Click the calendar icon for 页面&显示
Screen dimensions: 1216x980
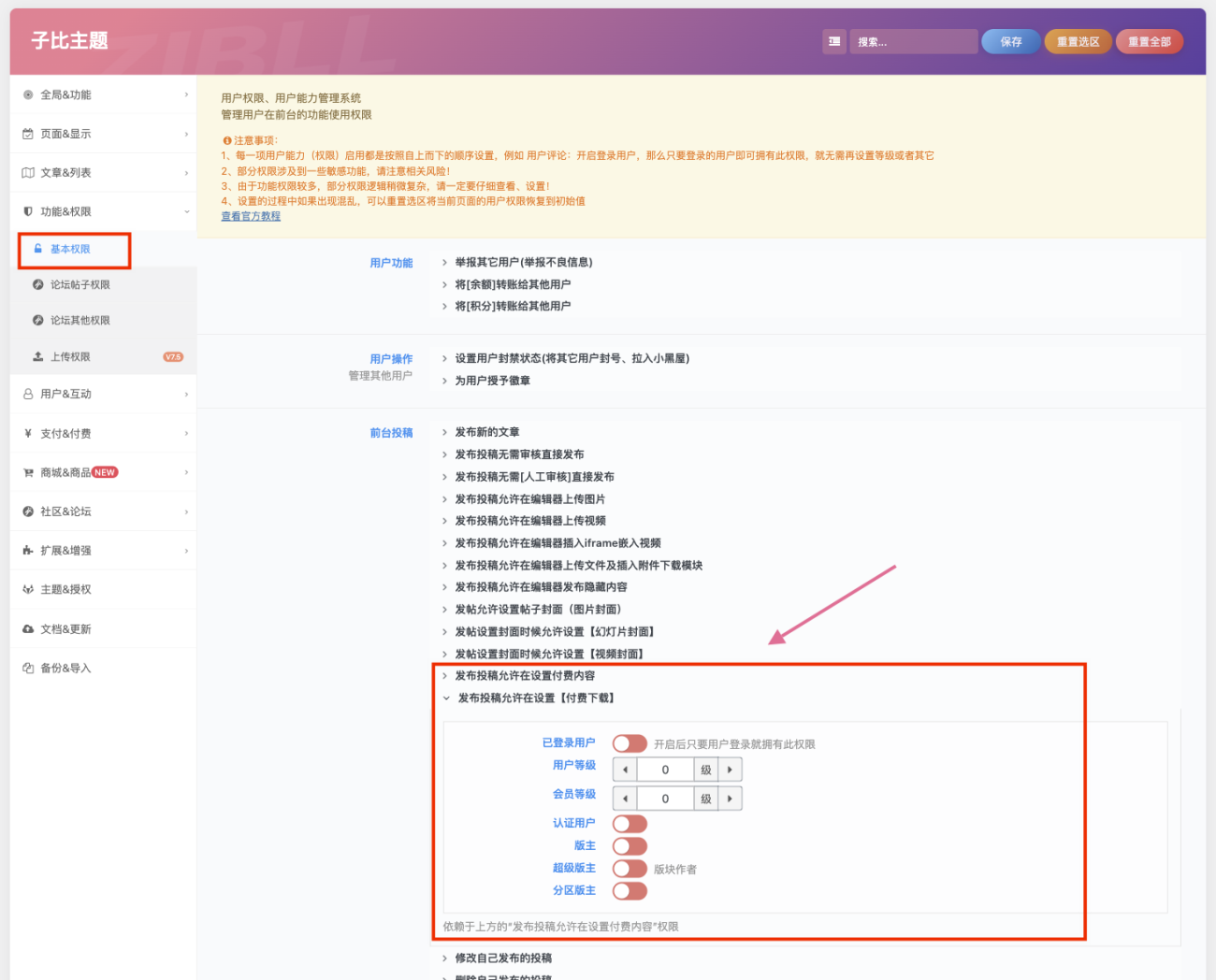tap(26, 134)
